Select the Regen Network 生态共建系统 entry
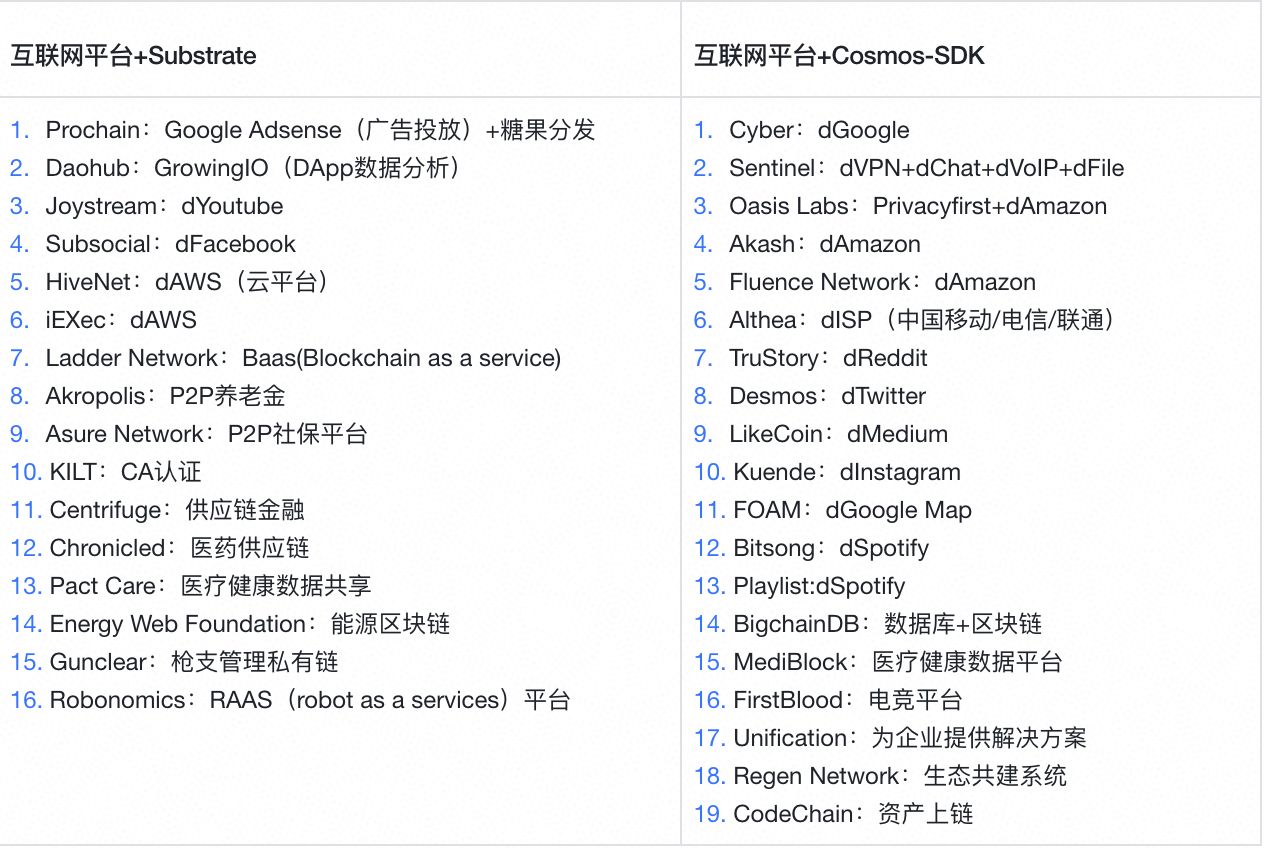 click(901, 776)
